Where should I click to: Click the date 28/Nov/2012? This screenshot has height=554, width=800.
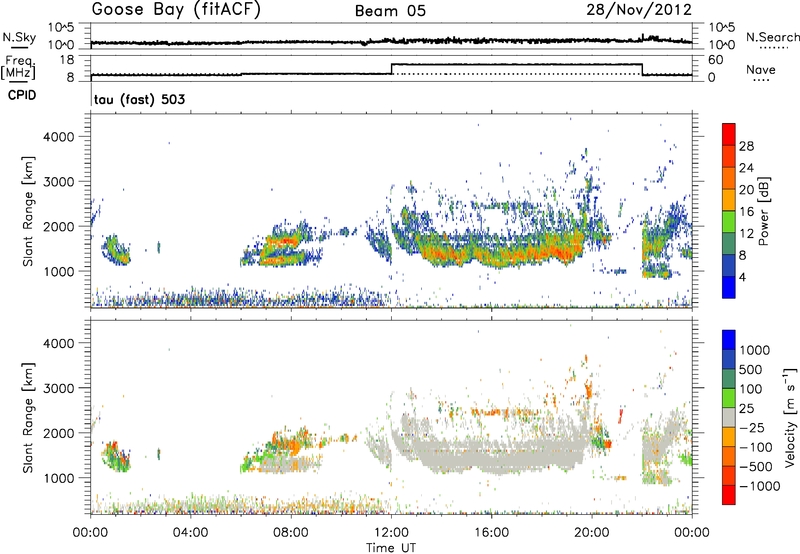(x=639, y=10)
